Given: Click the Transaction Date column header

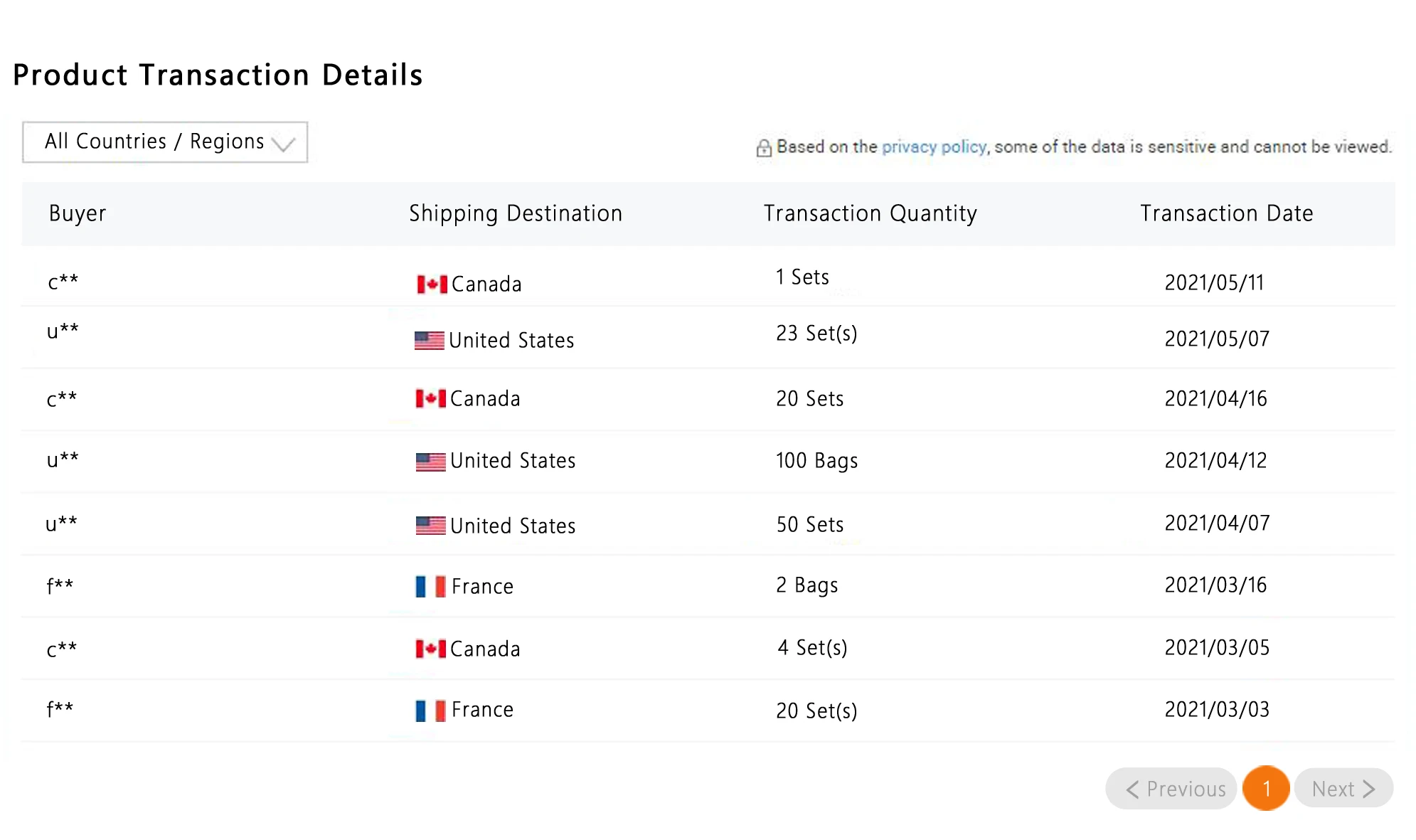Looking at the screenshot, I should point(1227,214).
